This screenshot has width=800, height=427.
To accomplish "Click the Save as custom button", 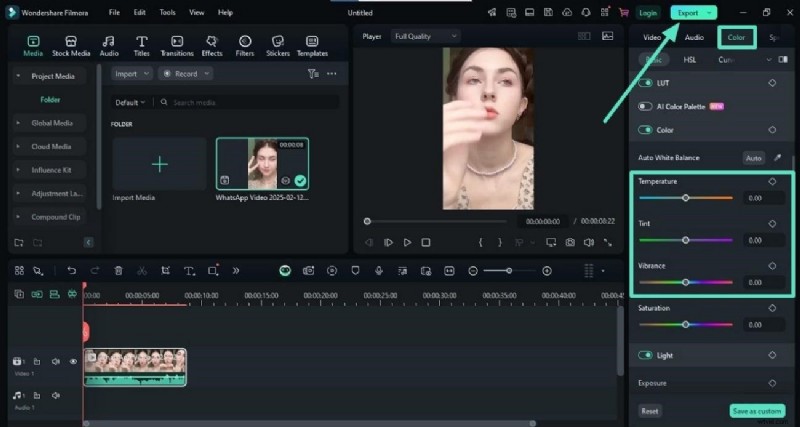I will tap(757, 411).
